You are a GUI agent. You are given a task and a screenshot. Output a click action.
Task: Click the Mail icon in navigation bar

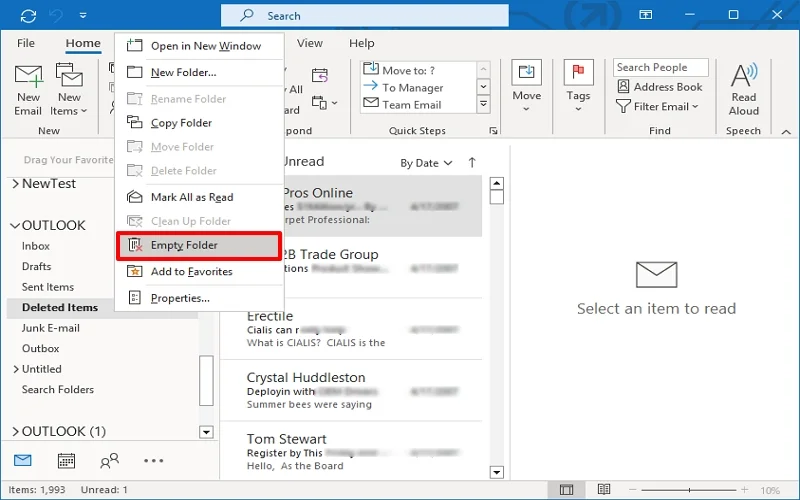(22, 461)
